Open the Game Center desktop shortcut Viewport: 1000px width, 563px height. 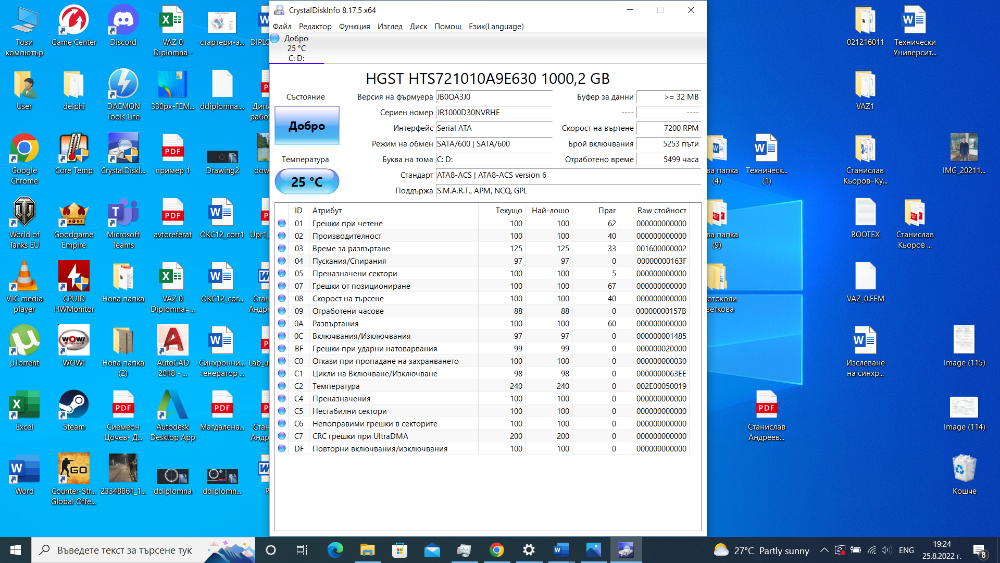(x=74, y=26)
